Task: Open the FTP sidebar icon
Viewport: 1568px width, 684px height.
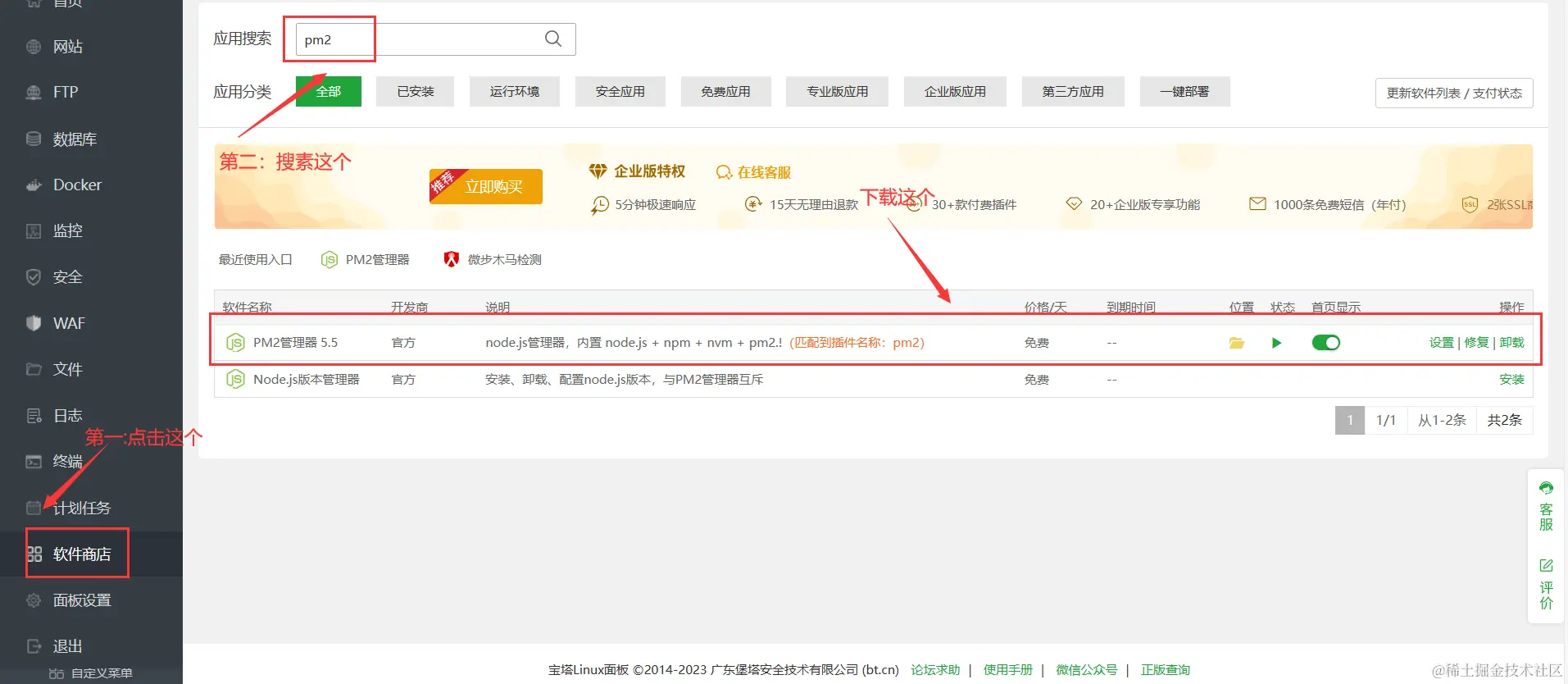Action: point(34,93)
